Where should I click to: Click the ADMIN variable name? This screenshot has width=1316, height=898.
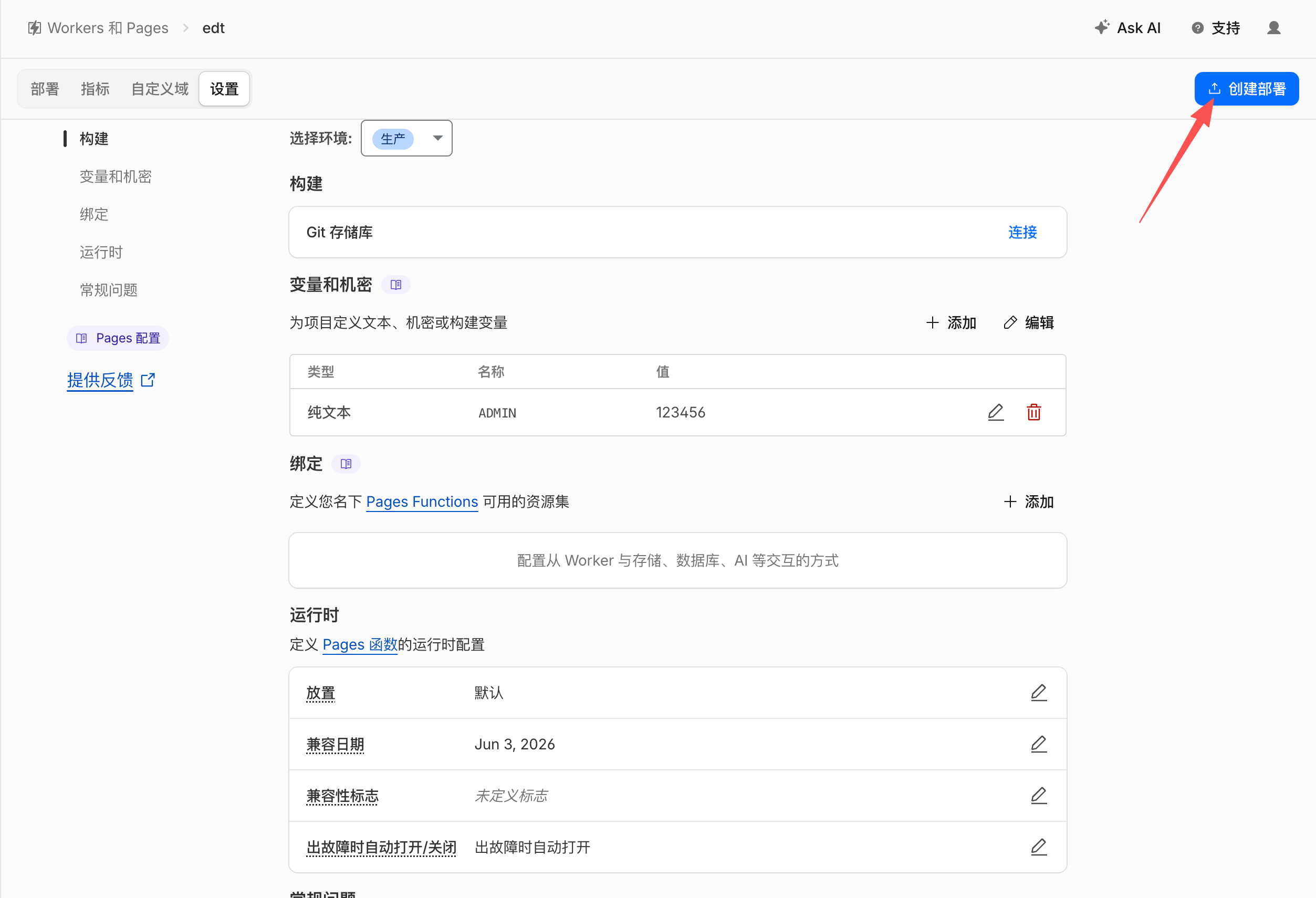[x=497, y=413]
